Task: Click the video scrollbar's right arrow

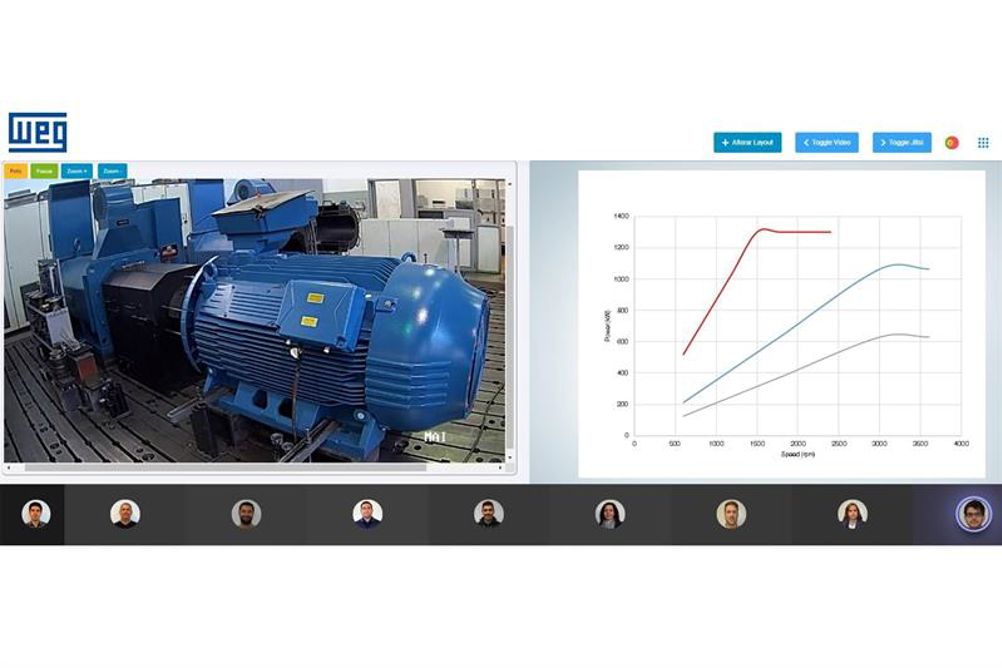Action: coord(500,468)
